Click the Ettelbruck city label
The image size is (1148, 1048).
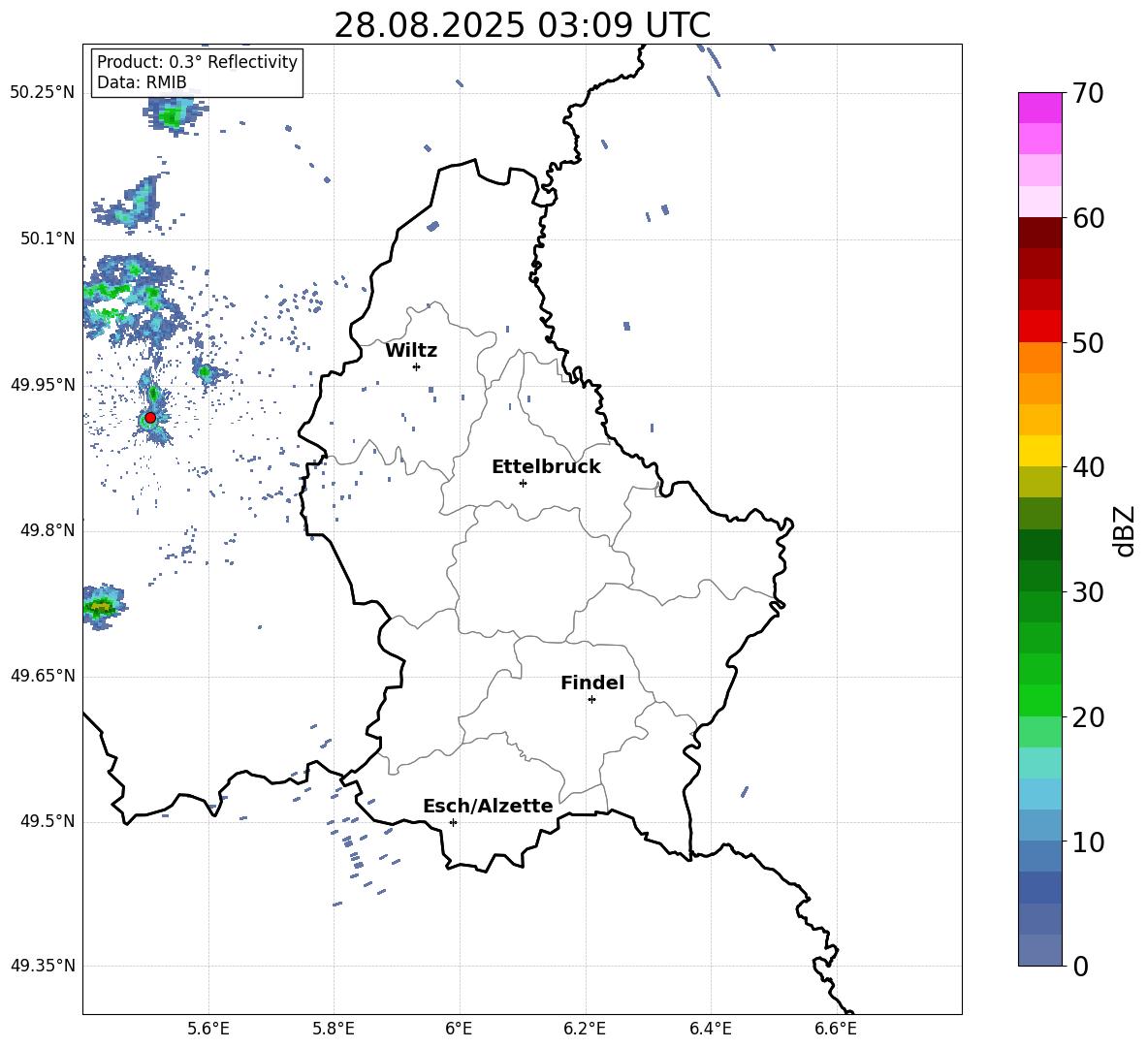pos(546,467)
